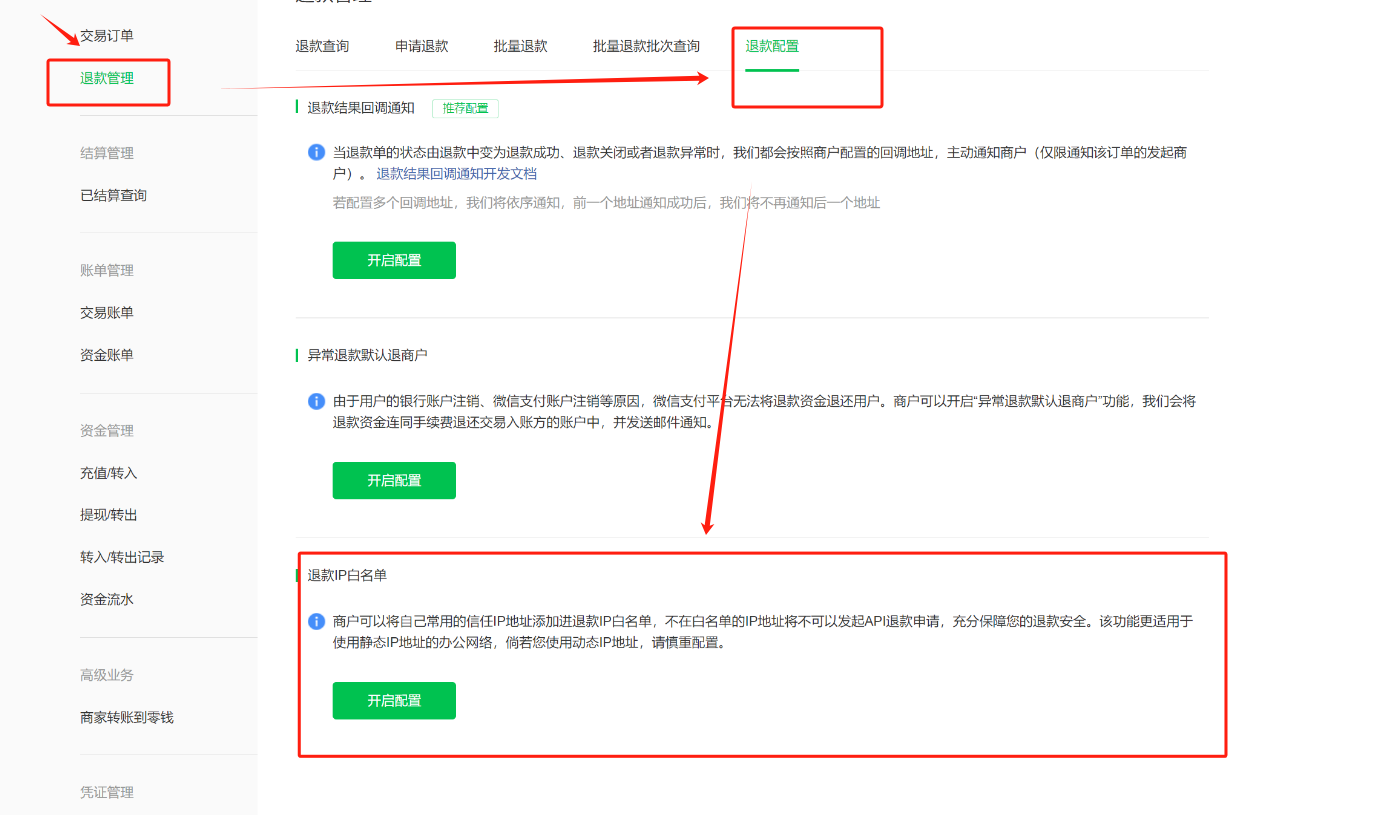Viewport: 1389px width, 818px height.
Task: Open 提现/转出 sidebar item
Action: pyautogui.click(x=109, y=515)
